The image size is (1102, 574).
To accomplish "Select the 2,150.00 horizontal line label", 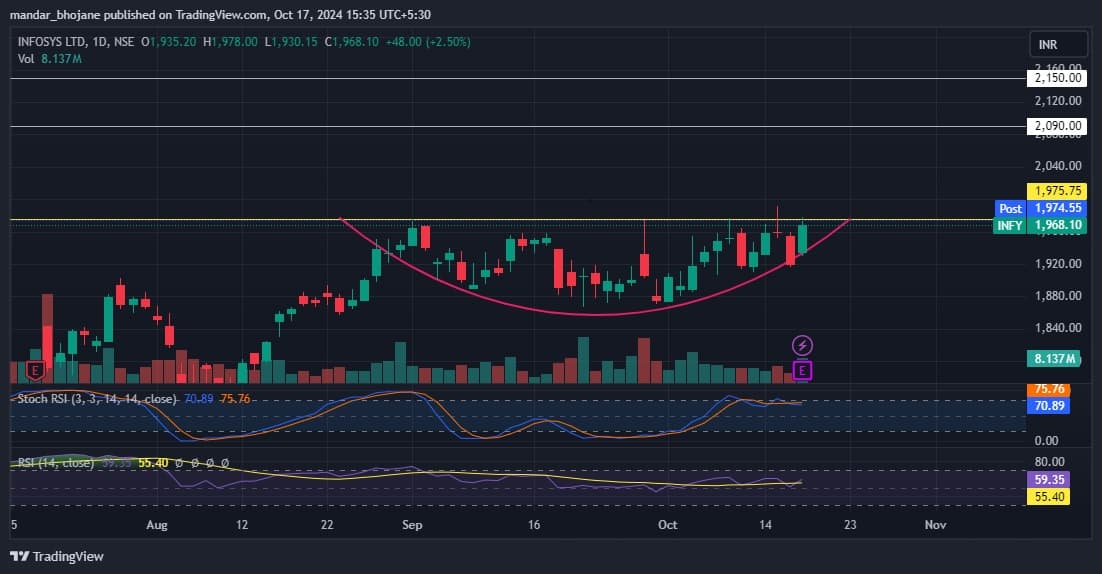I will [x=1058, y=78].
